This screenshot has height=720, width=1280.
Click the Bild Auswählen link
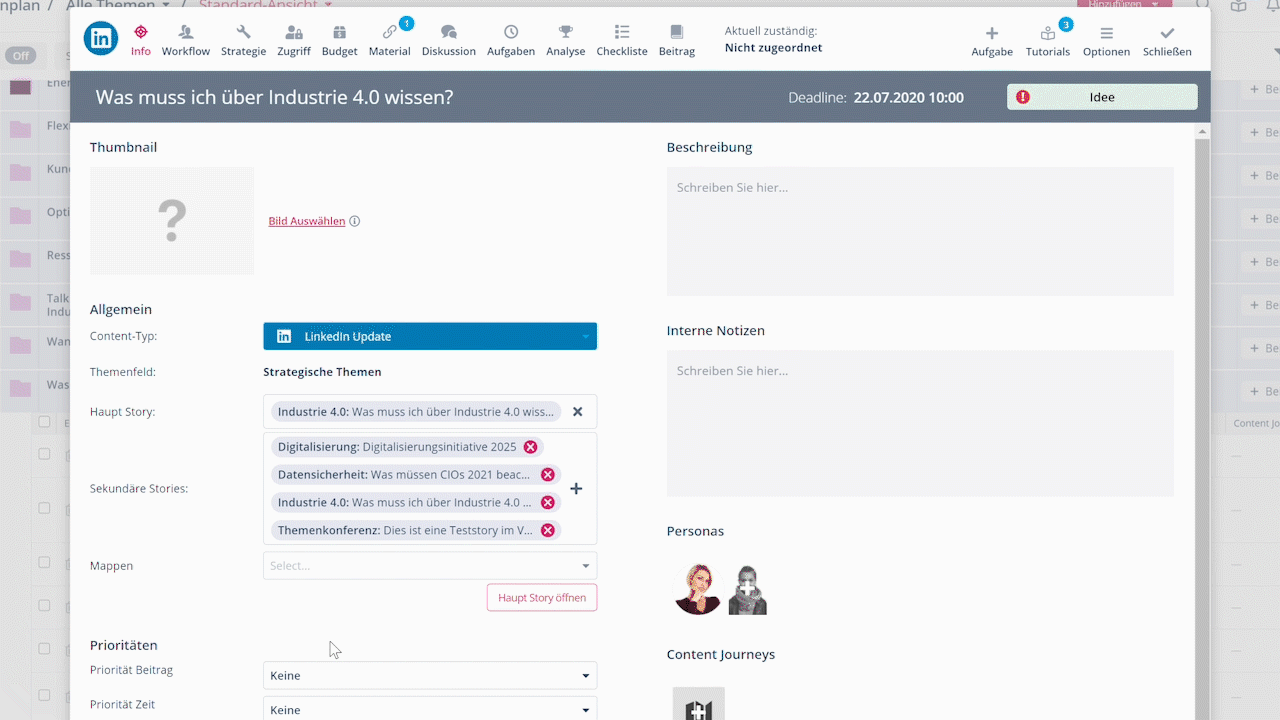pyautogui.click(x=306, y=222)
